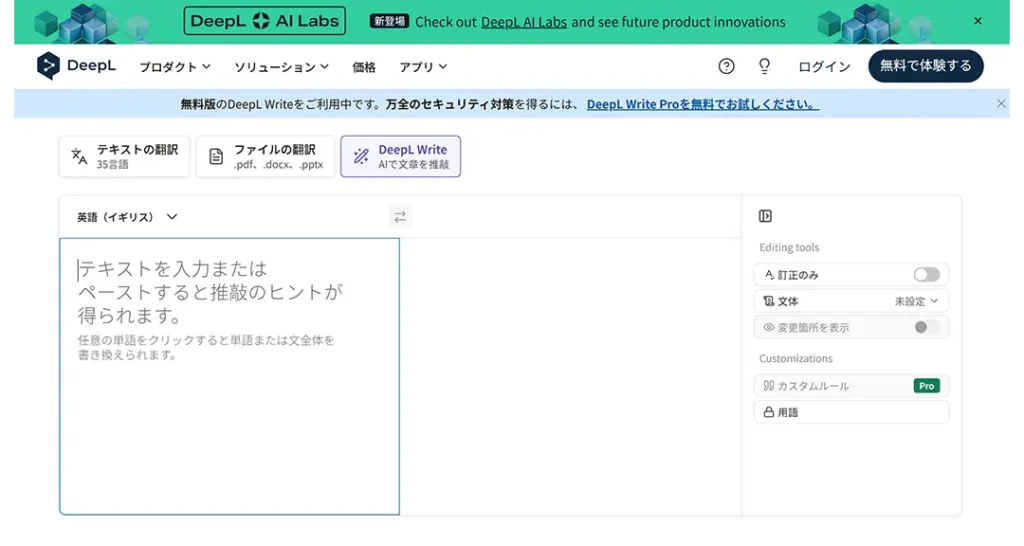Open the プロダクト menu
Image resolution: width=1024 pixels, height=546 pixels.
pos(175,67)
